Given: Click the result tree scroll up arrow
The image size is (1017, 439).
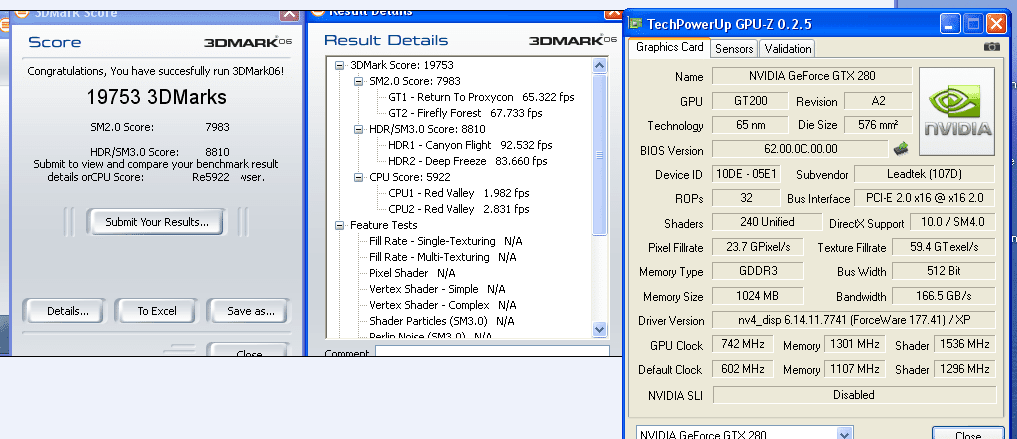Looking at the screenshot, I should tap(599, 65).
